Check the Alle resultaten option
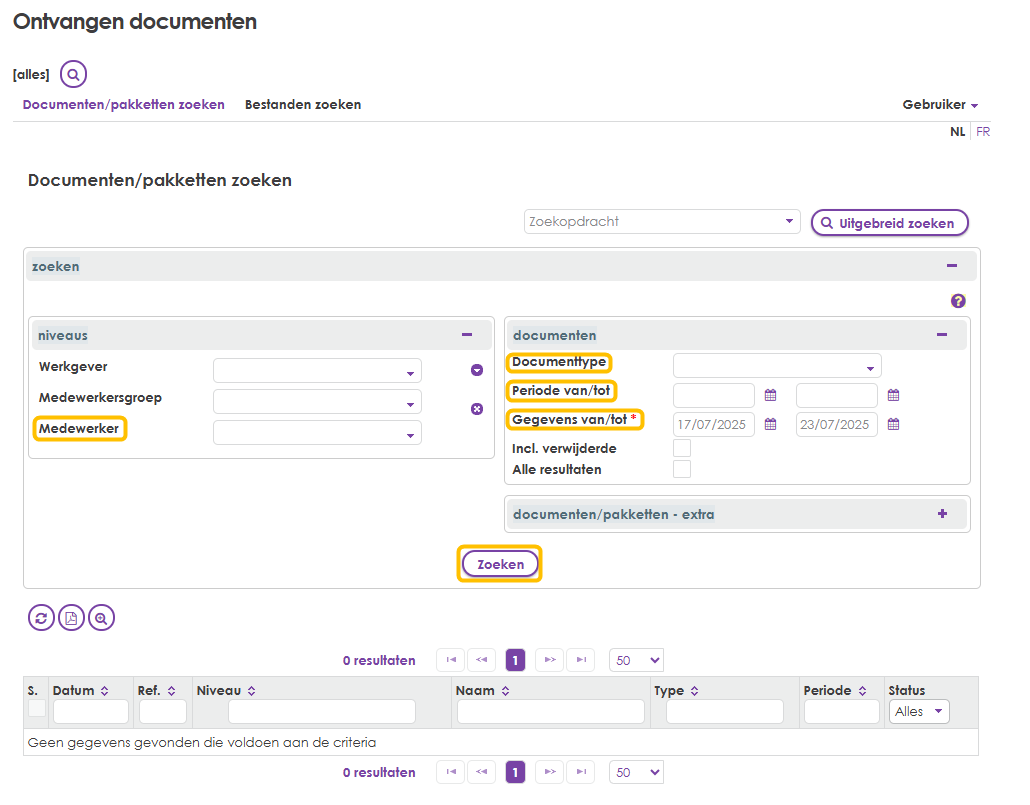The height and width of the screenshot is (805, 1030). [681, 469]
